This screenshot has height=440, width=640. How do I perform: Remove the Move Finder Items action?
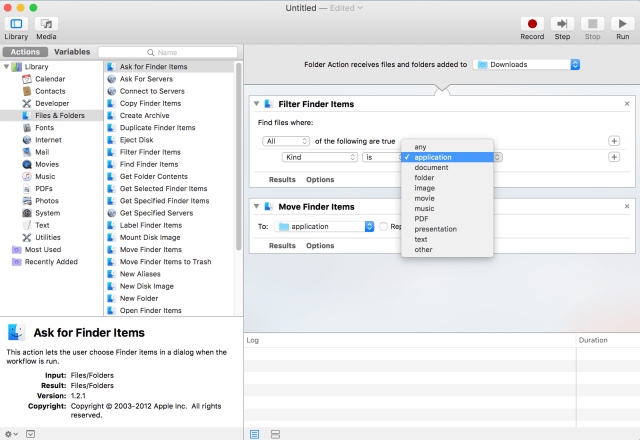coord(627,207)
